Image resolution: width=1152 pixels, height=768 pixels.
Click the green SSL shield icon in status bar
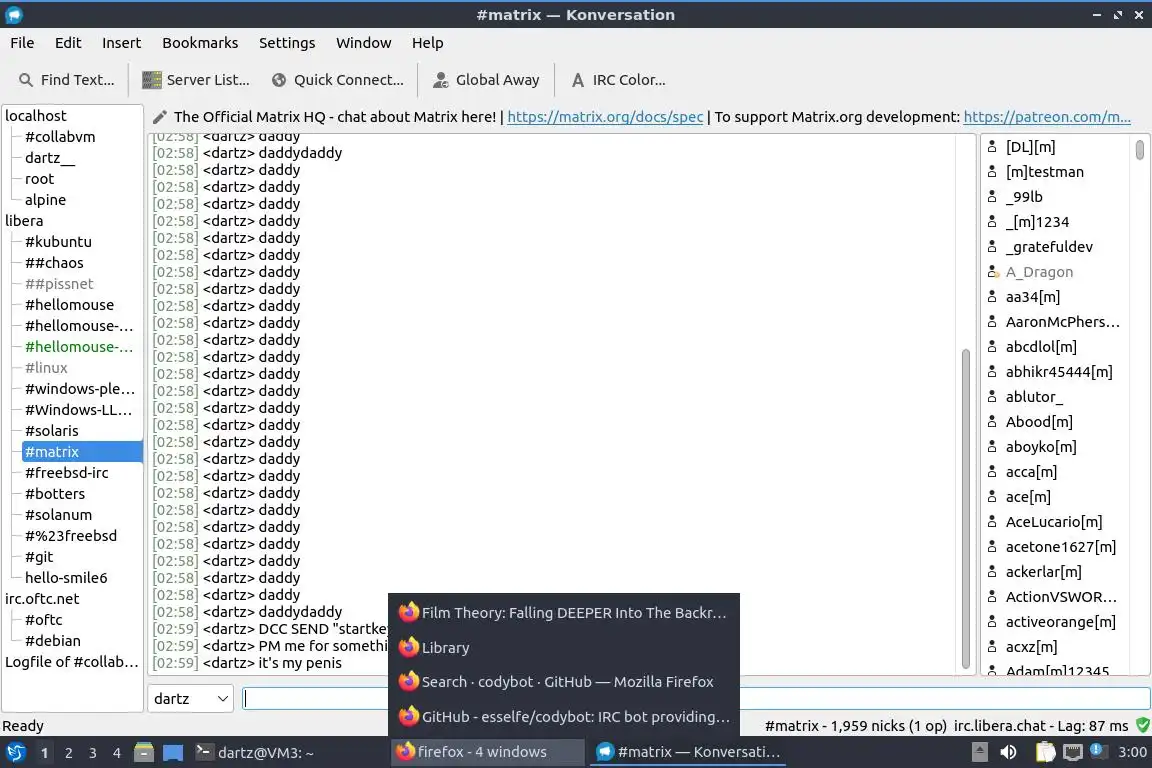click(1142, 725)
